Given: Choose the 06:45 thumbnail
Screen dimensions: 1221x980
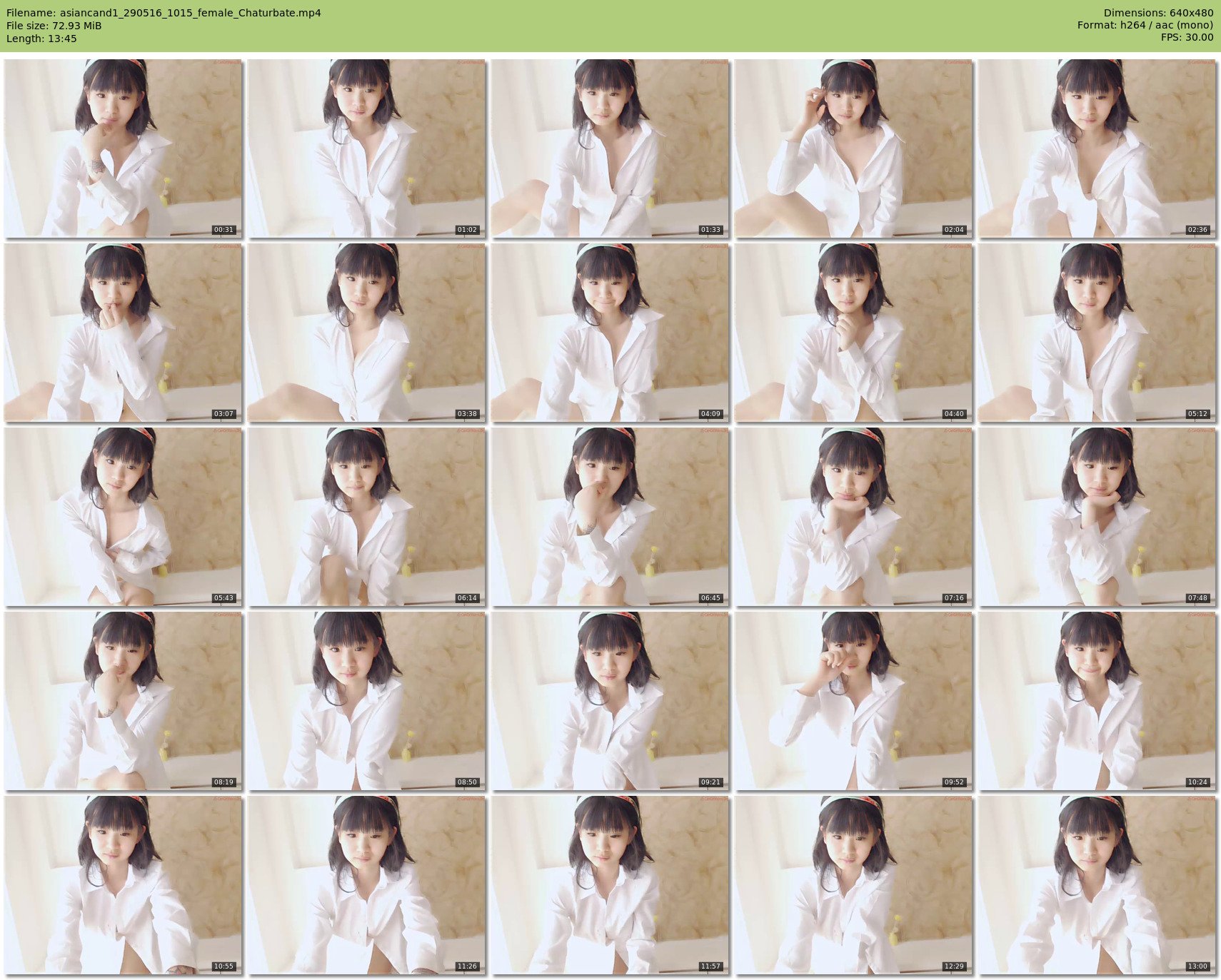Looking at the screenshot, I should [x=610, y=516].
